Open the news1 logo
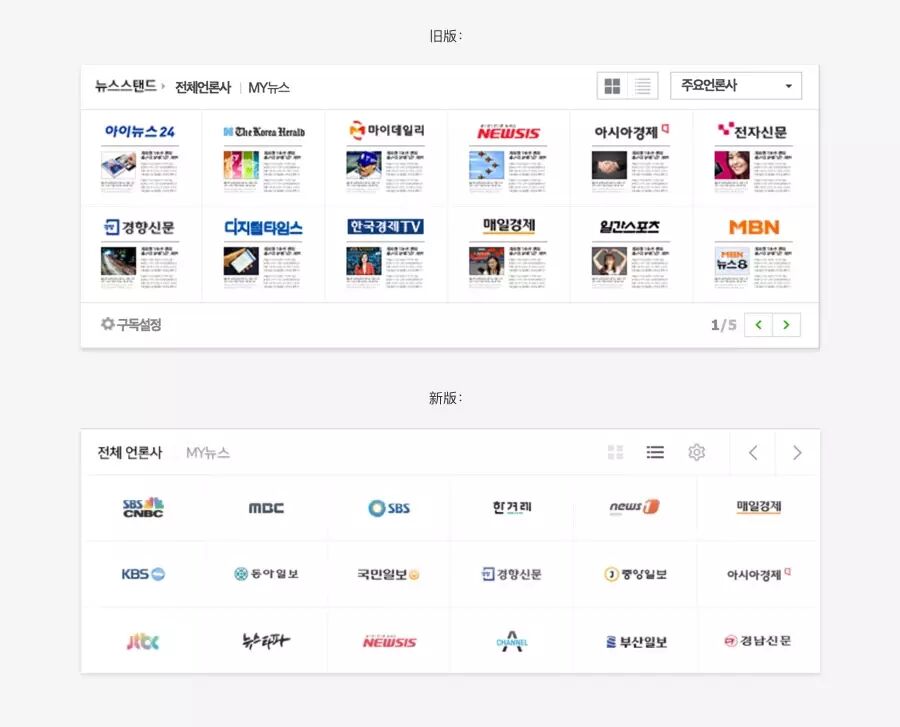The image size is (900, 727). pyautogui.click(x=634, y=507)
